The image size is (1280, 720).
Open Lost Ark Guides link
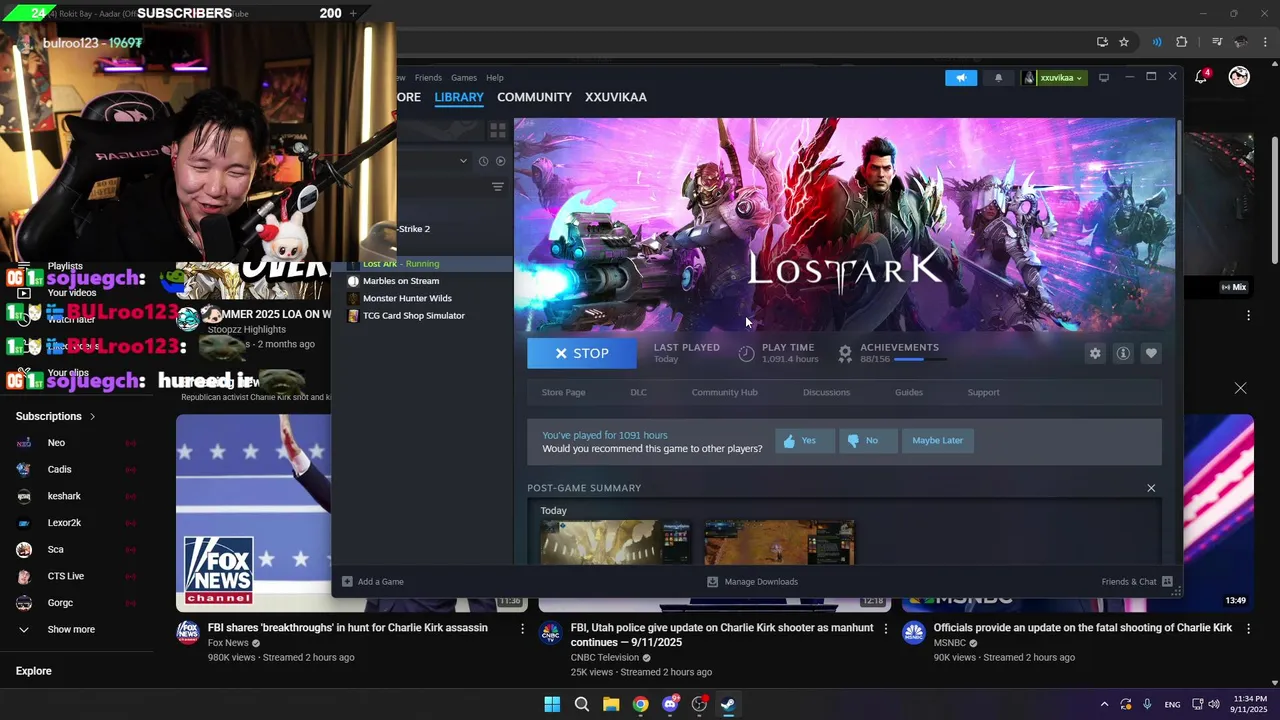click(x=909, y=392)
